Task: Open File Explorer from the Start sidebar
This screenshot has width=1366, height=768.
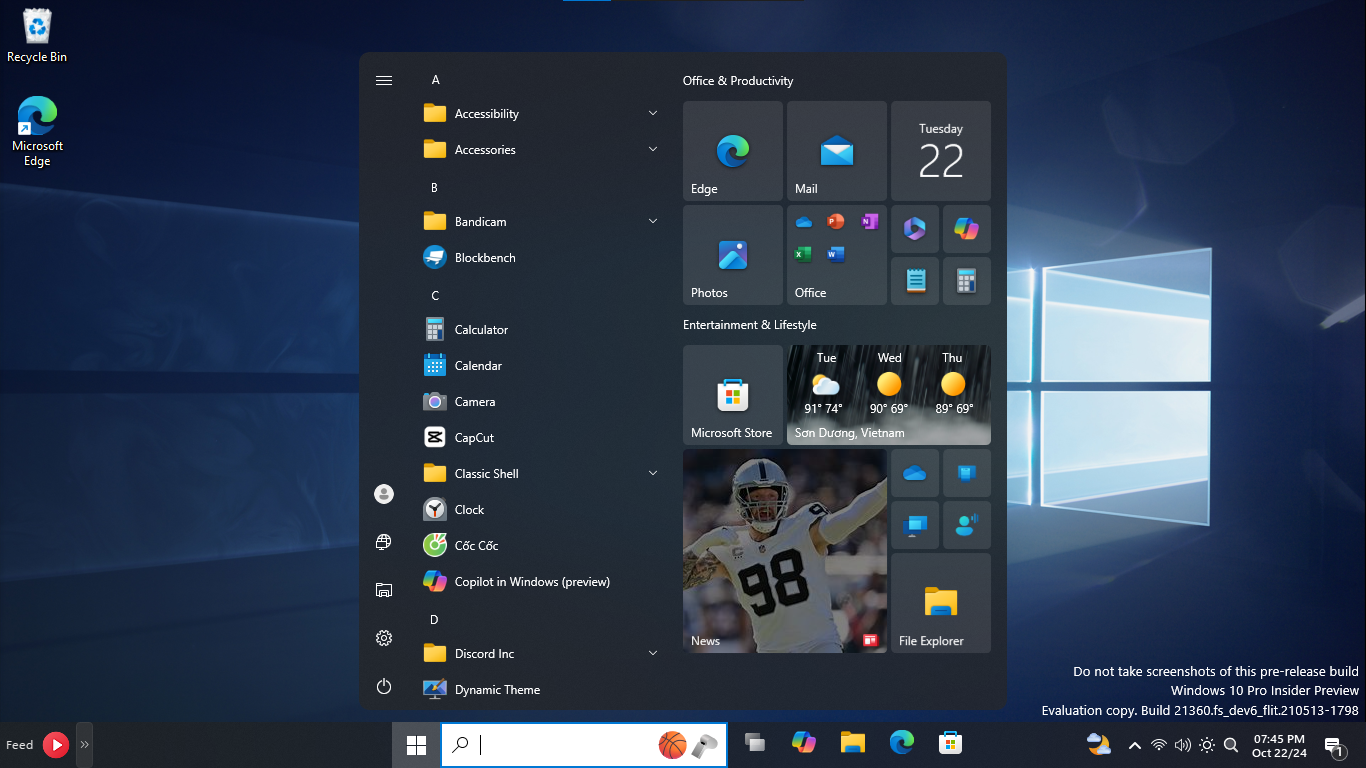Action: 384,590
